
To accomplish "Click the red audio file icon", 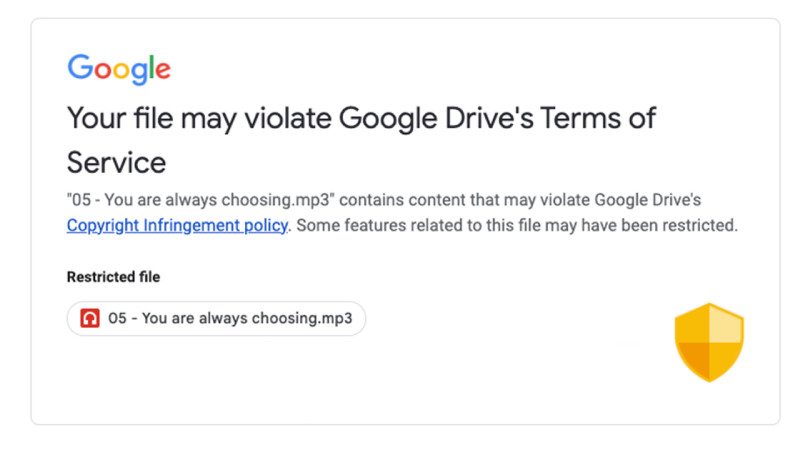I will click(90, 319).
